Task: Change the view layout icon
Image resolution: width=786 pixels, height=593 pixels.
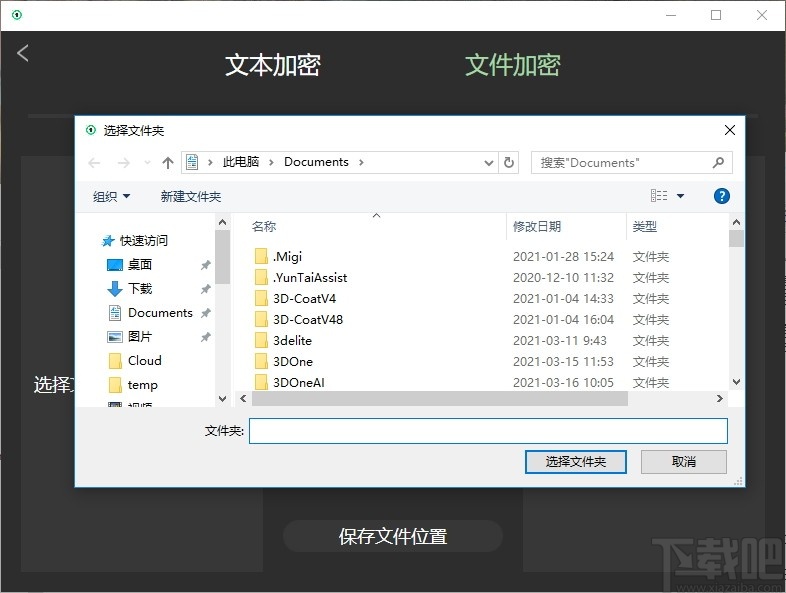Action: 659,195
